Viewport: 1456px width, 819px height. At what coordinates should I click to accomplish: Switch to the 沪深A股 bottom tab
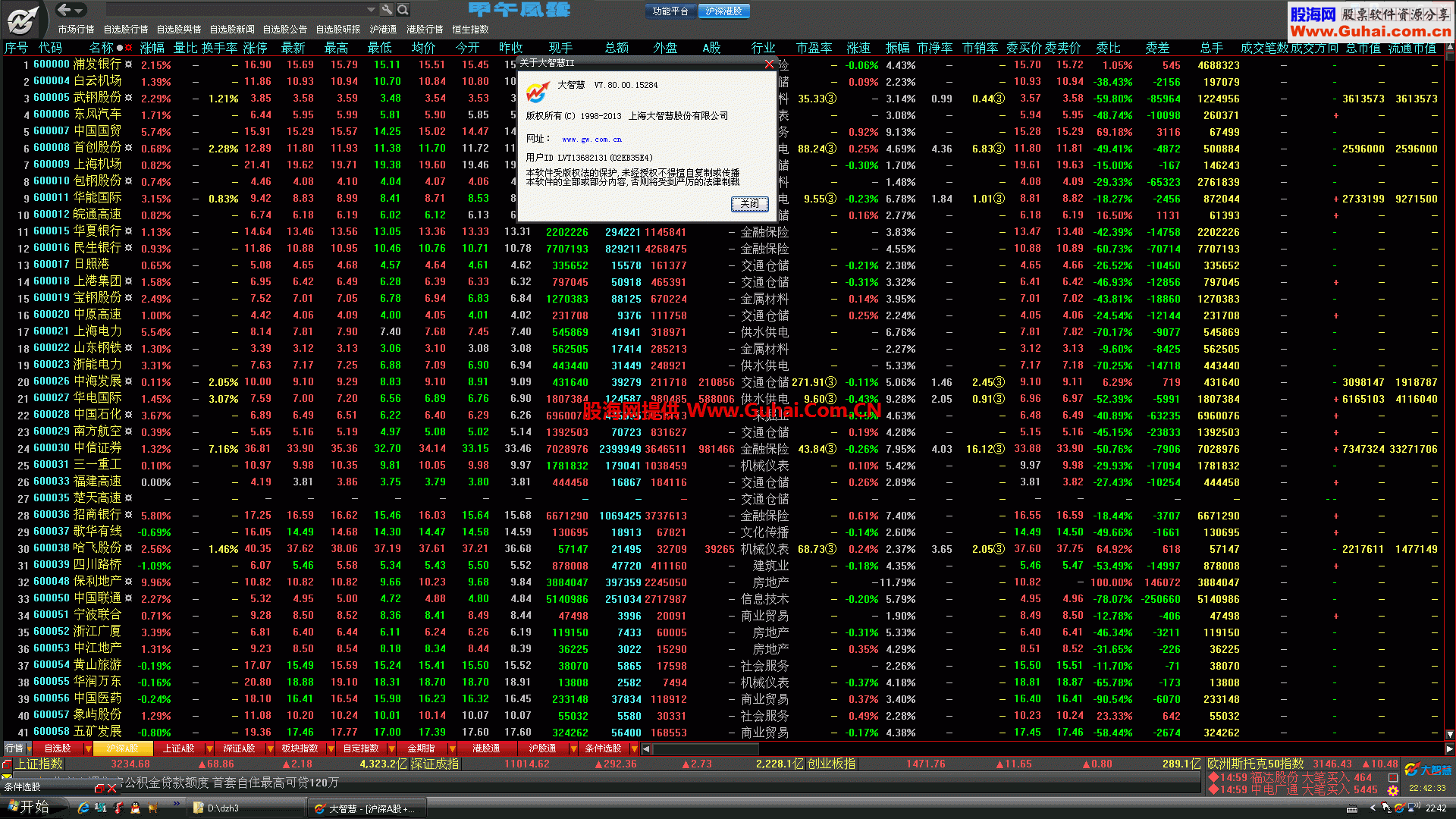(x=122, y=748)
